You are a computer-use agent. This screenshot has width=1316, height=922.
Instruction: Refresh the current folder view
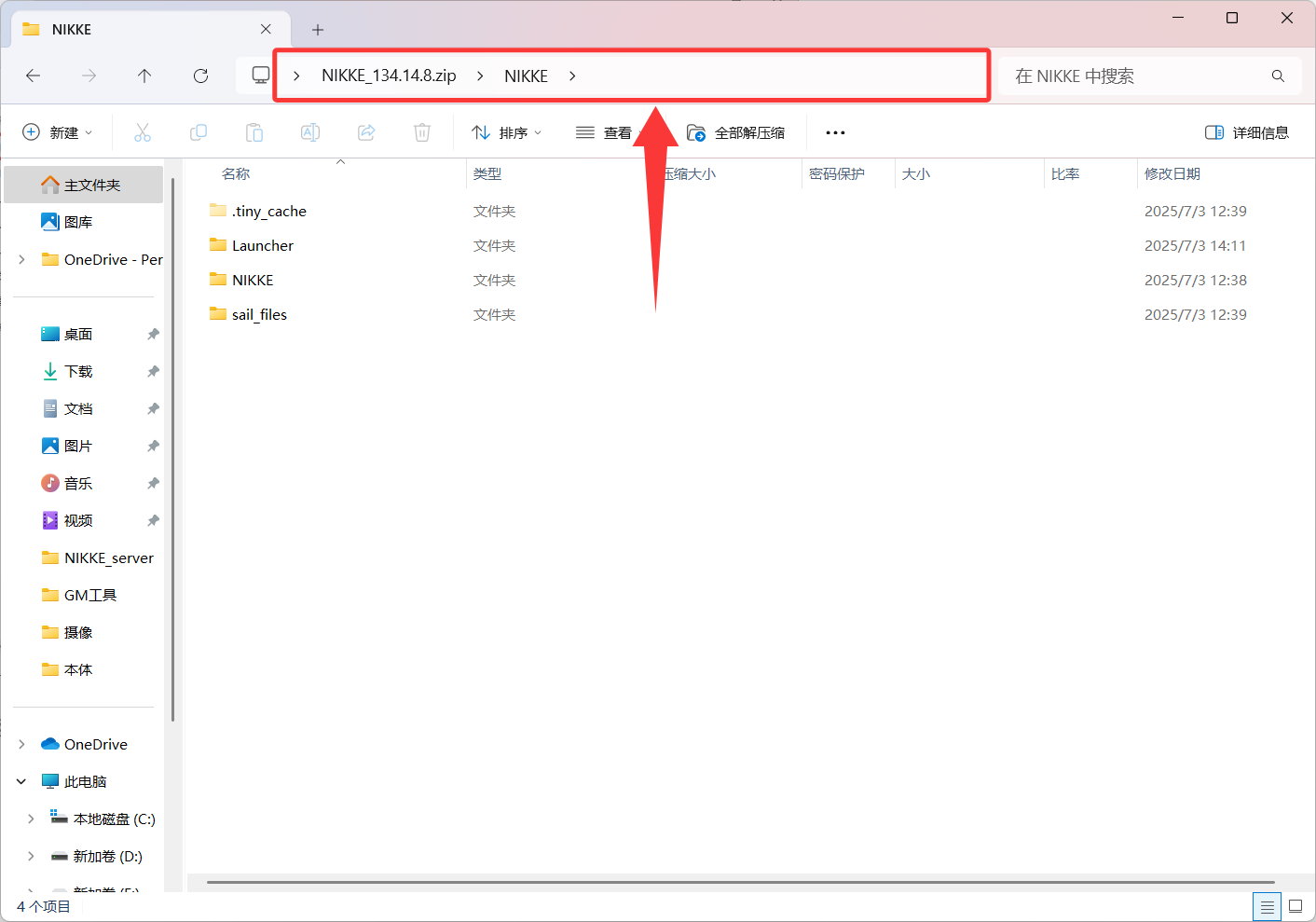pos(200,76)
